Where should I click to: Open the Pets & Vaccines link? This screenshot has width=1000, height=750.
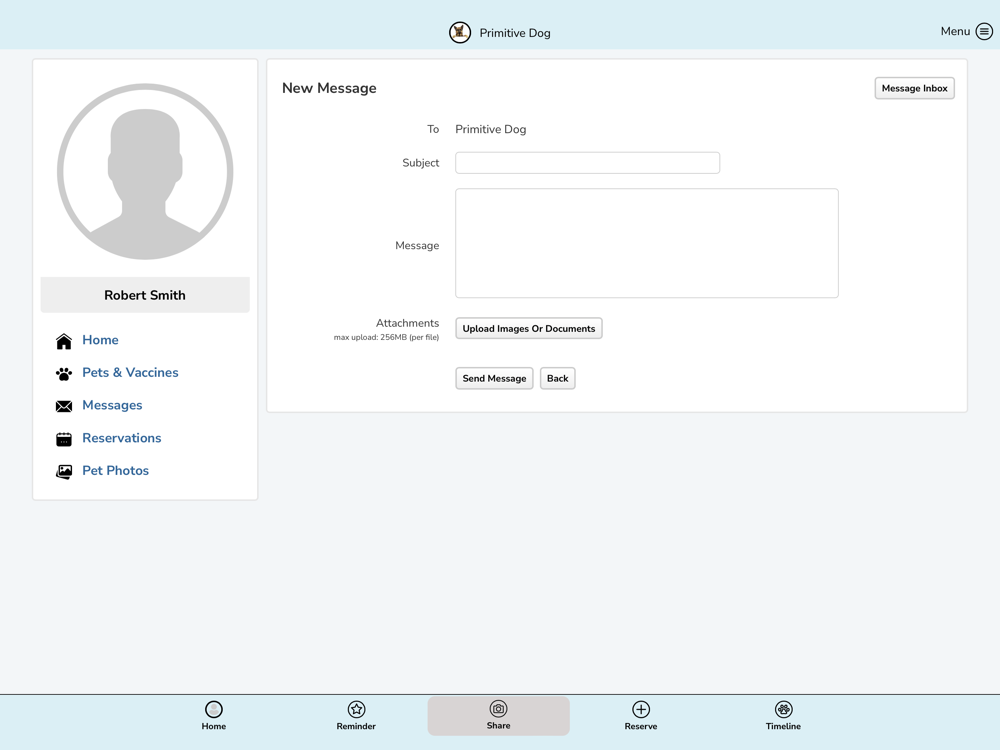[130, 372]
